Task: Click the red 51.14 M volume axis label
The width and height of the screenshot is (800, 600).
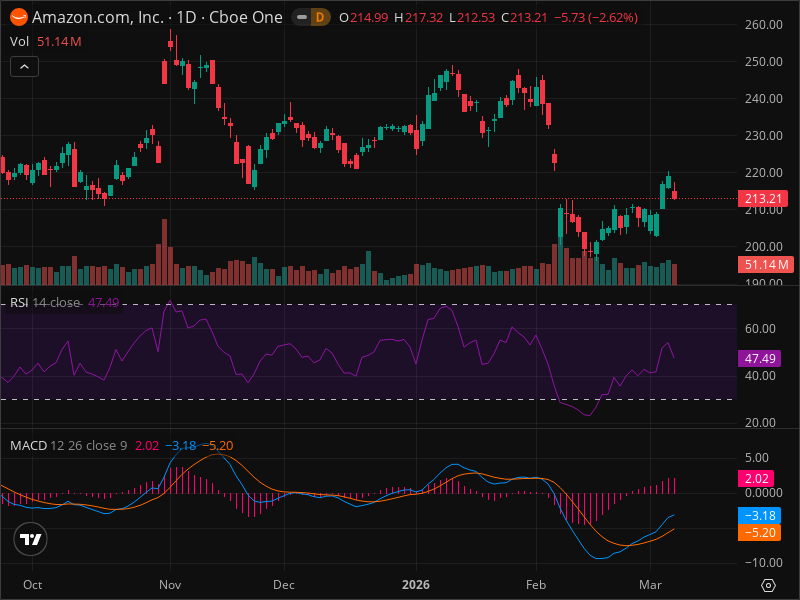Action: tap(766, 265)
